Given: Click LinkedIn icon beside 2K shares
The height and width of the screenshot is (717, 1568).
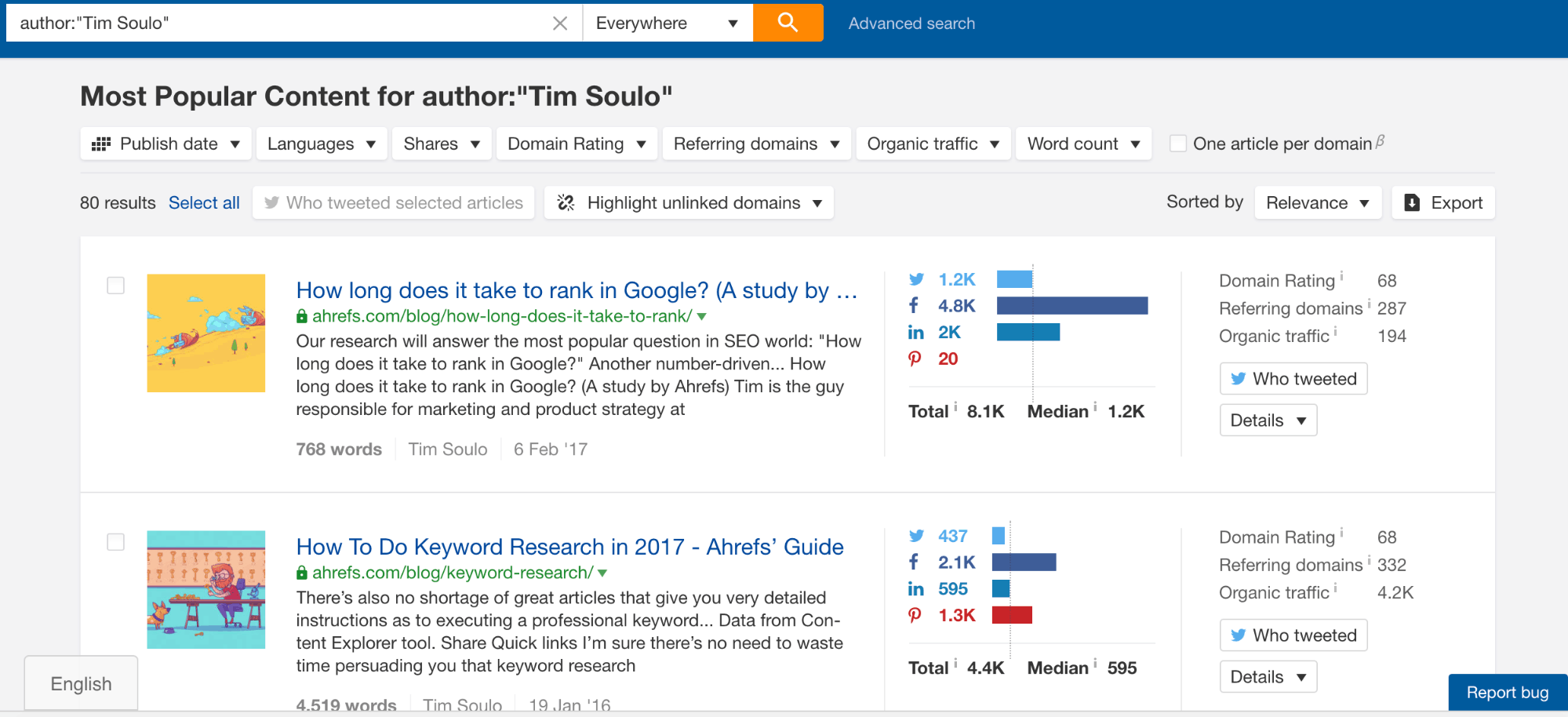Looking at the screenshot, I should (915, 332).
